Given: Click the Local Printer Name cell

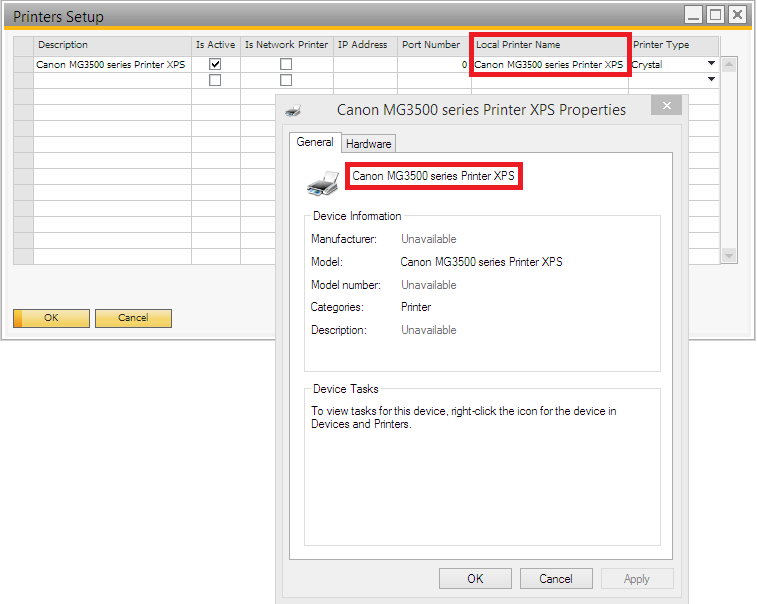Looking at the screenshot, I should tap(548, 64).
